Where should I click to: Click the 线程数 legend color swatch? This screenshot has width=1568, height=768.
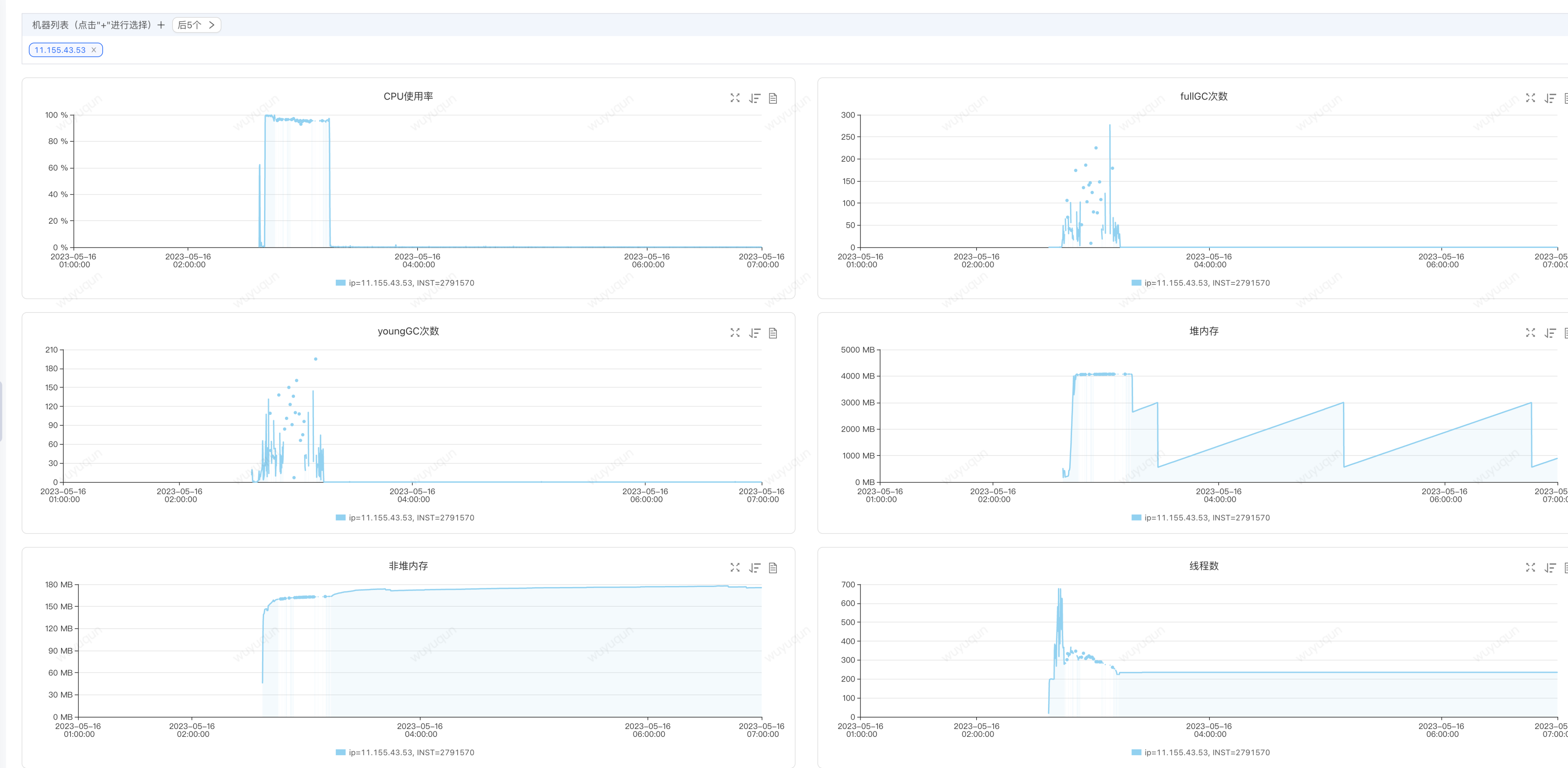tap(1136, 753)
